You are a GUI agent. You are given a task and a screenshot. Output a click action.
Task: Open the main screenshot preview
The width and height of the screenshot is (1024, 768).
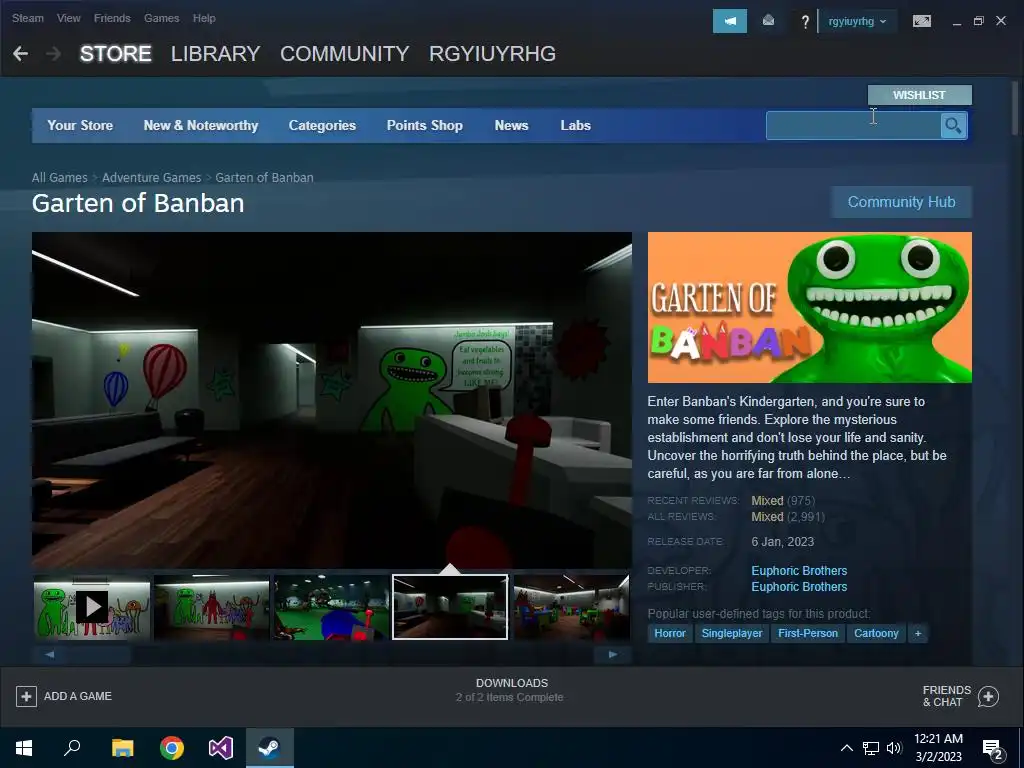332,400
